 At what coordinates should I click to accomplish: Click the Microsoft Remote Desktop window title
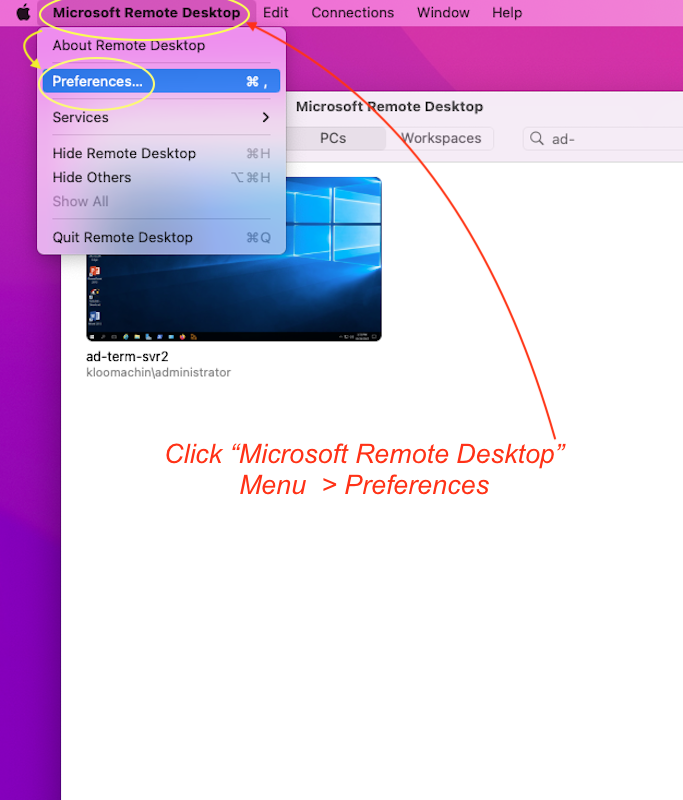pos(389,106)
